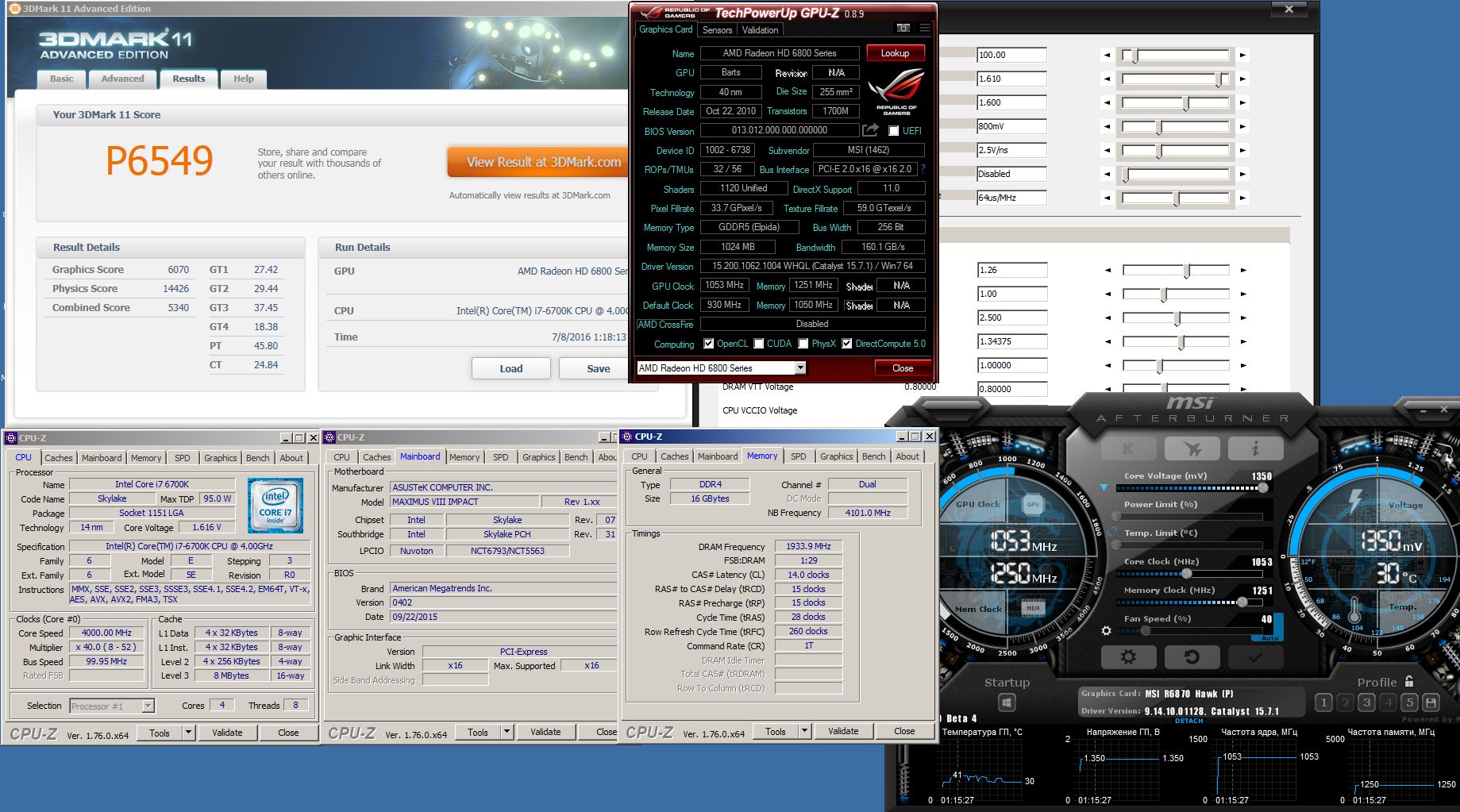The width and height of the screenshot is (1460, 812).
Task: Open the Help tab in 3DMark 11
Action: 243,79
